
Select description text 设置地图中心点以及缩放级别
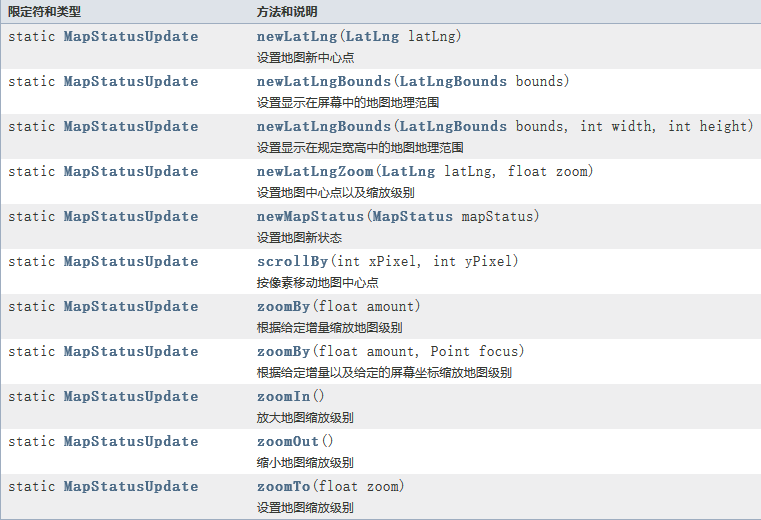[336, 193]
